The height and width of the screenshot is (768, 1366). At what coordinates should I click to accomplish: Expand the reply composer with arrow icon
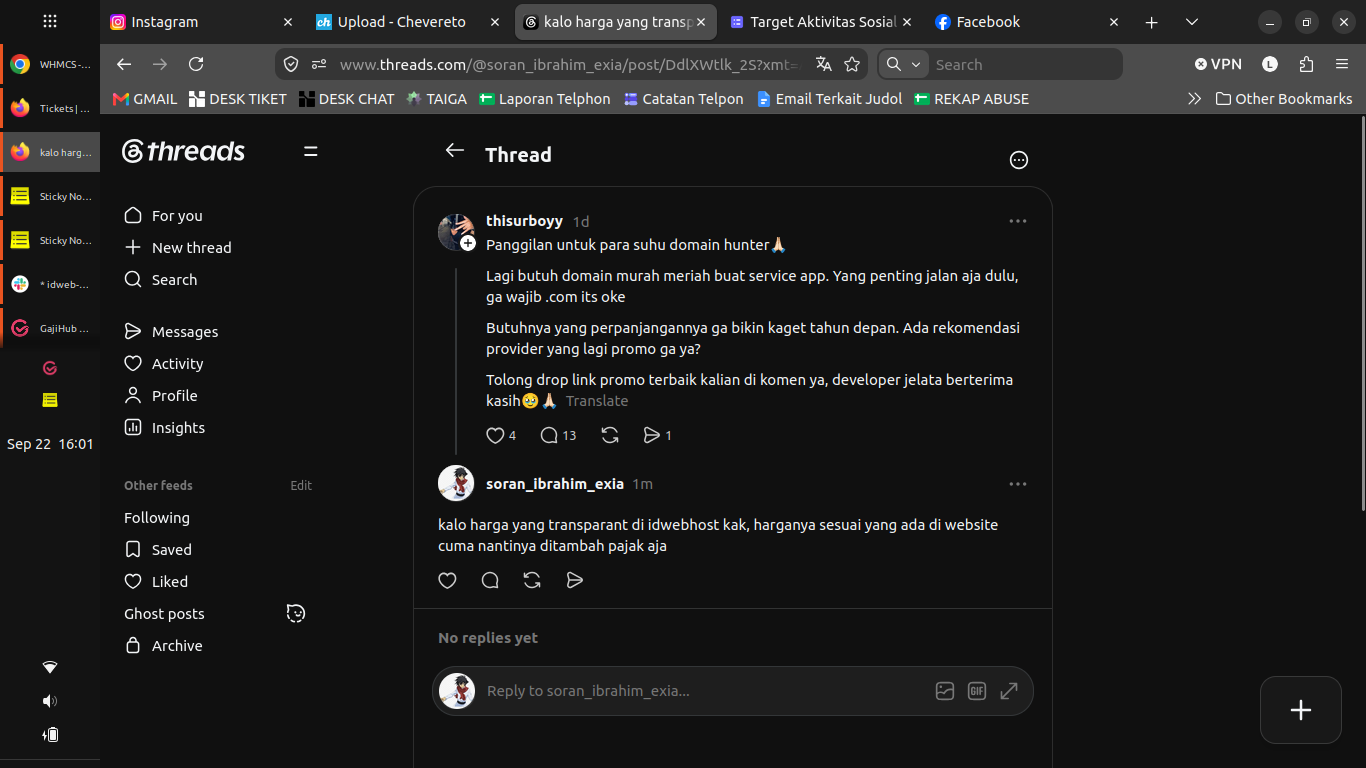1009,691
